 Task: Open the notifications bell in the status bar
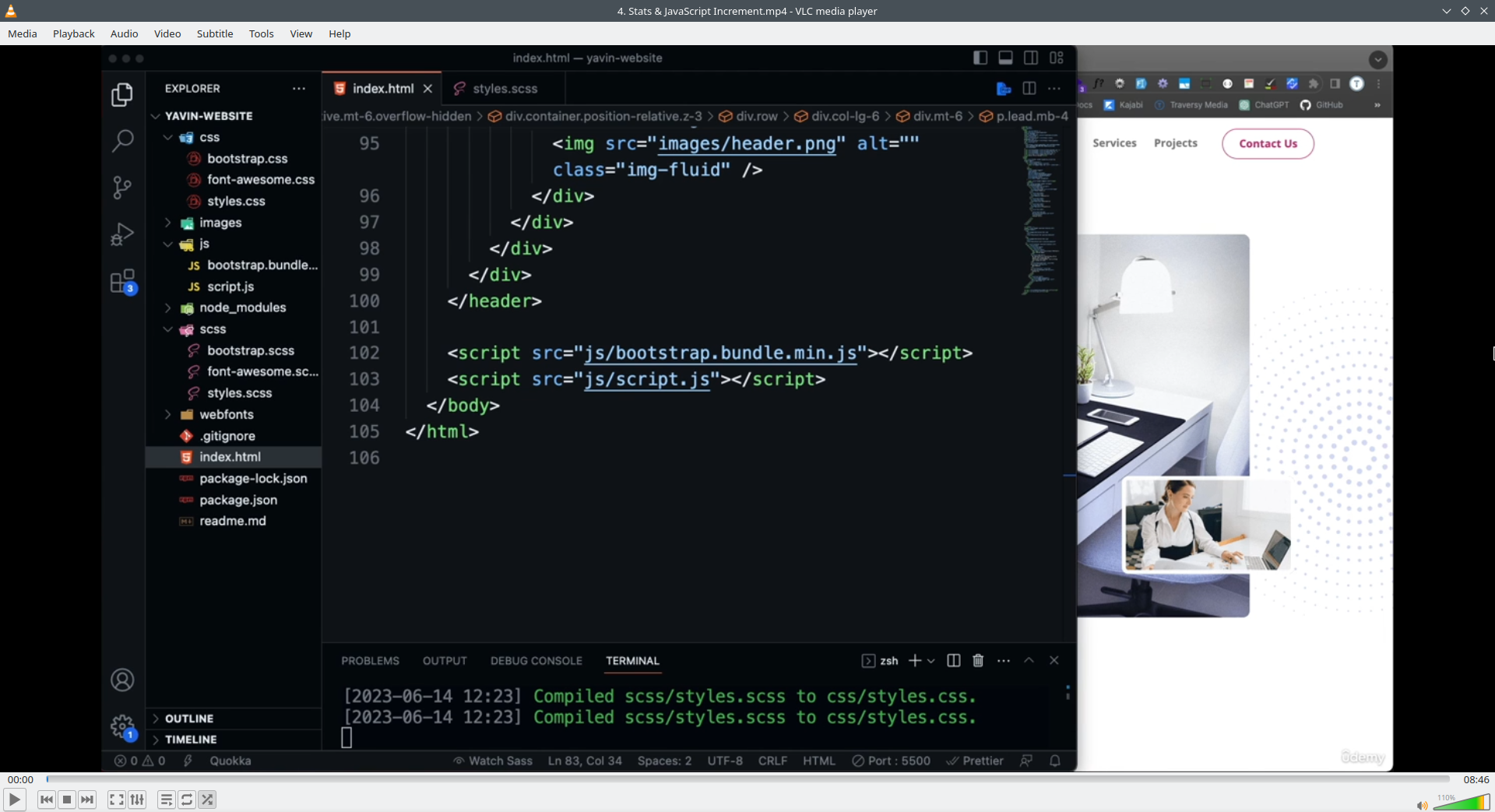point(1056,761)
